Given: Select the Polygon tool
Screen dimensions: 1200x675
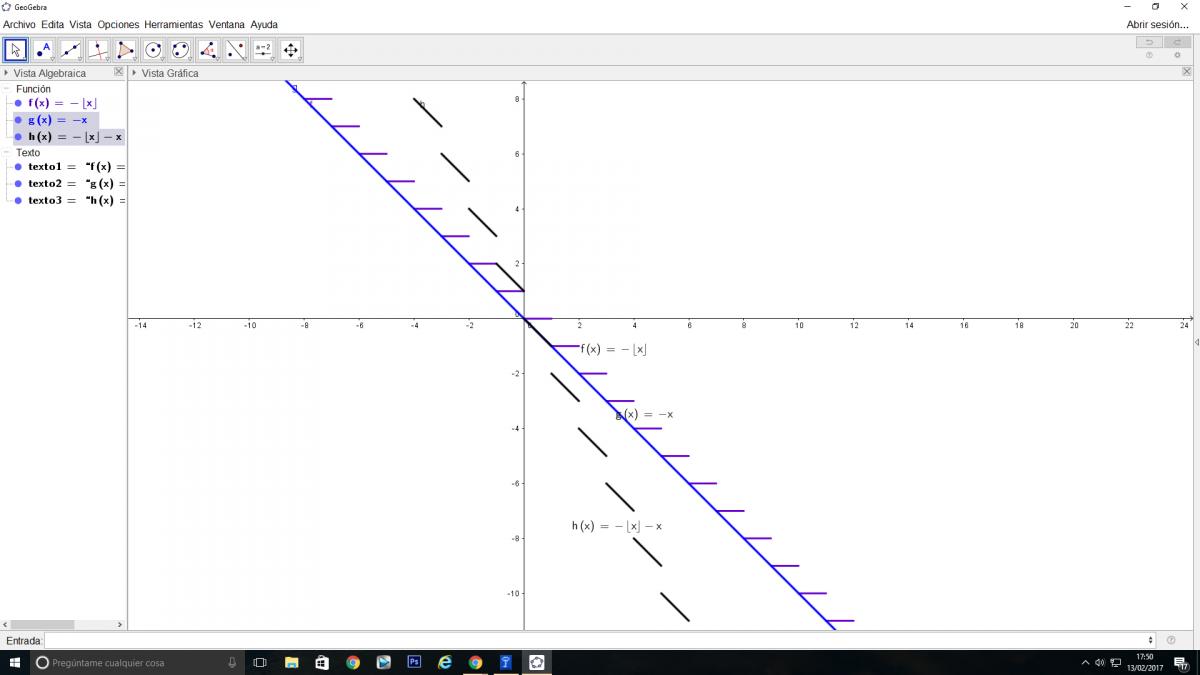Looking at the screenshot, I should (x=125, y=50).
